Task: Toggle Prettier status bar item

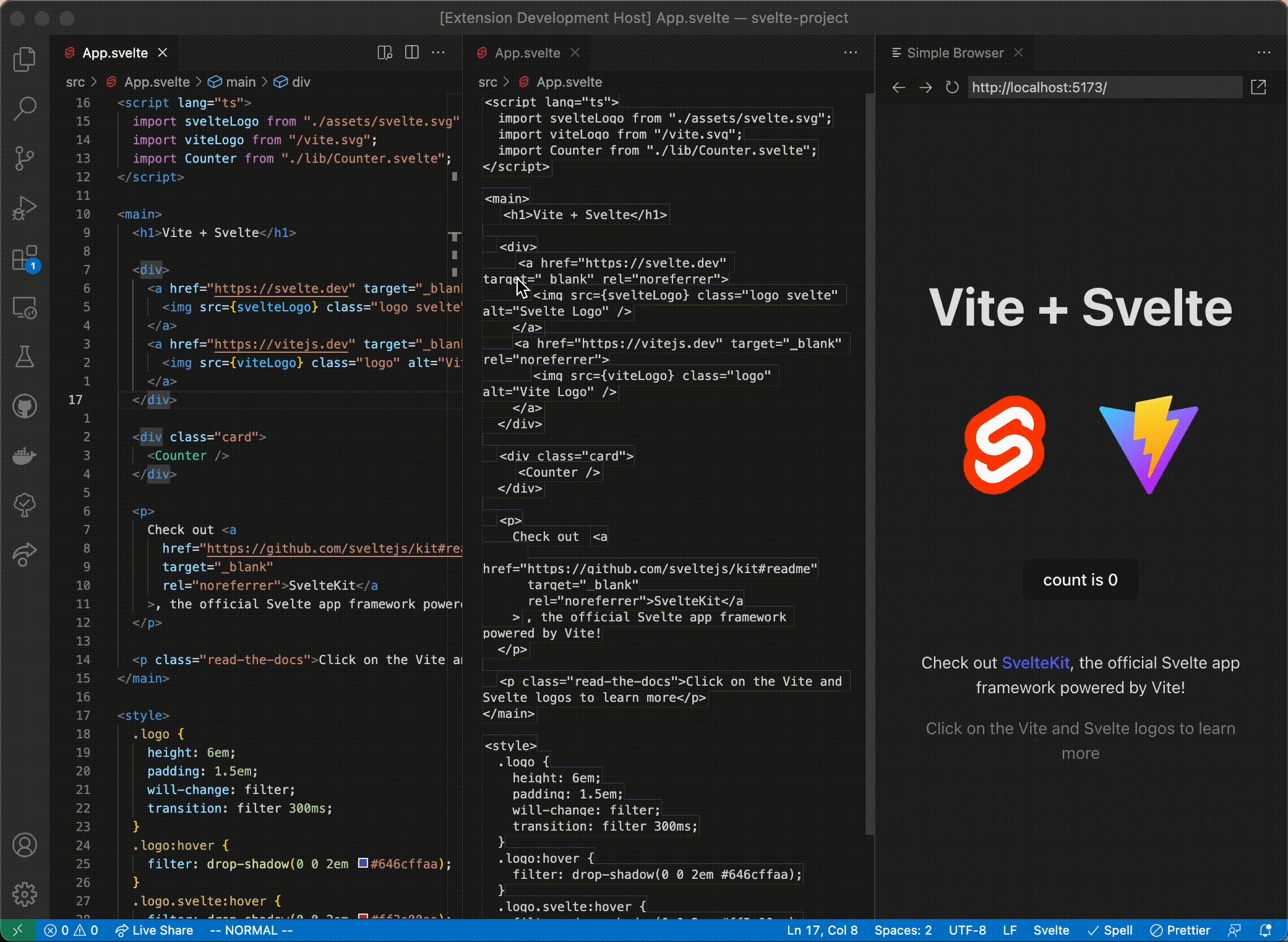Action: (1180, 930)
